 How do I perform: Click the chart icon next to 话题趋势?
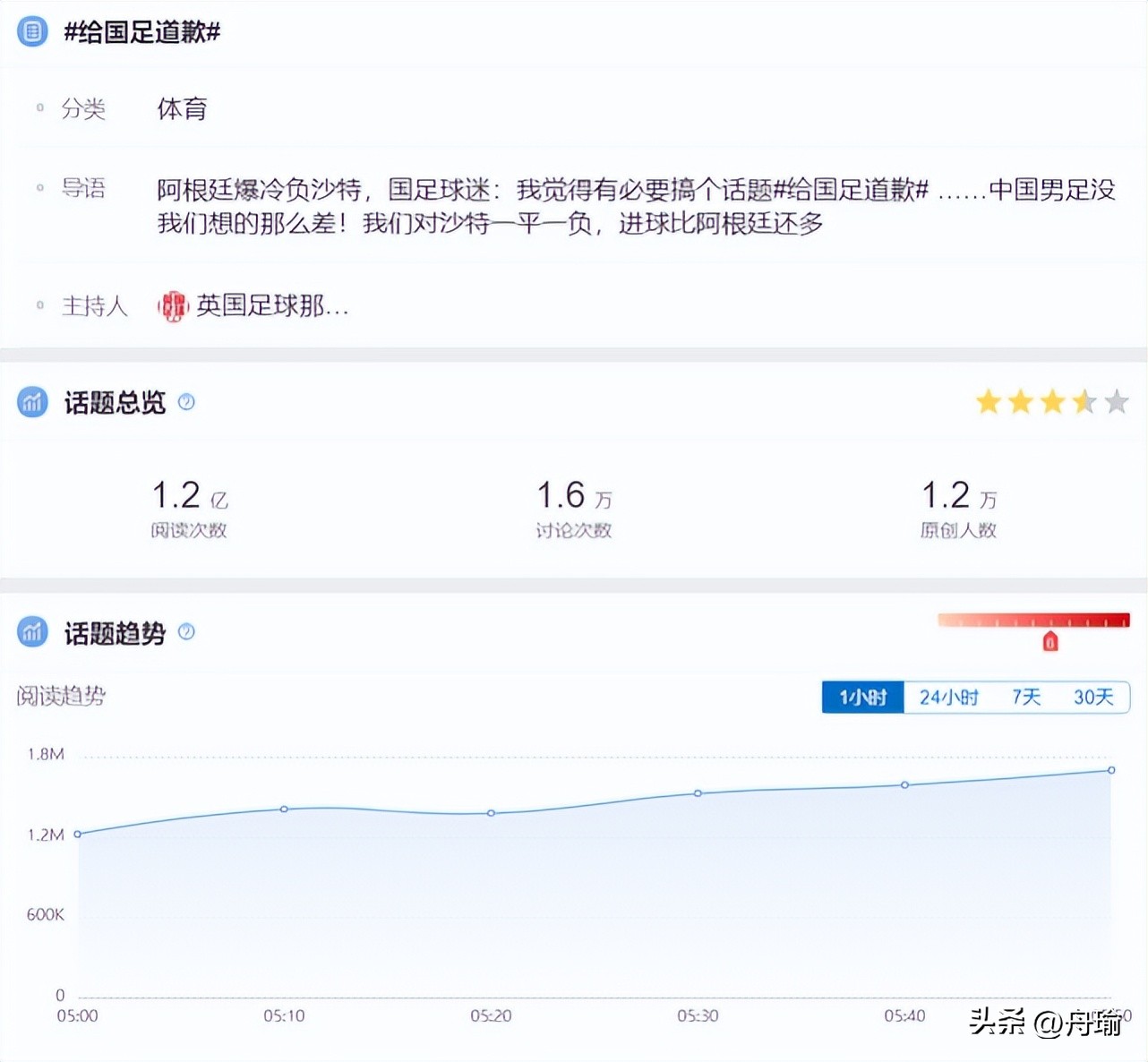pos(31,632)
